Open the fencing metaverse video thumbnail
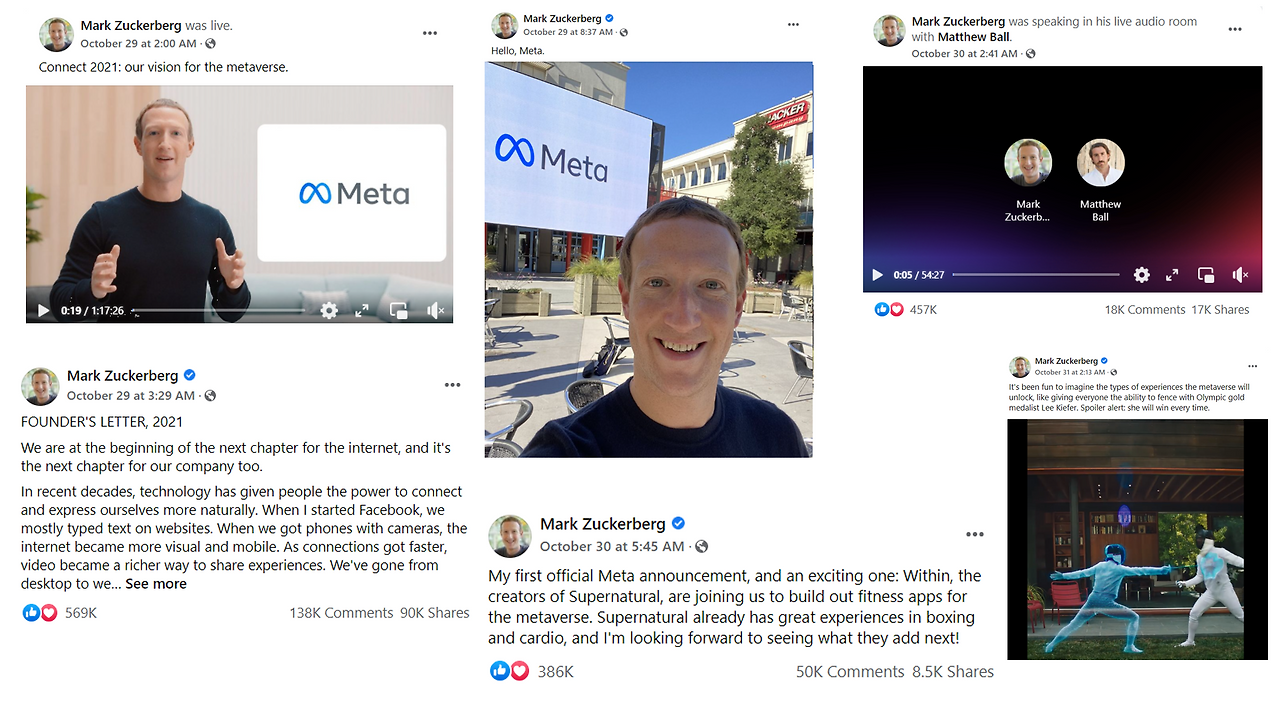 click(x=1137, y=539)
